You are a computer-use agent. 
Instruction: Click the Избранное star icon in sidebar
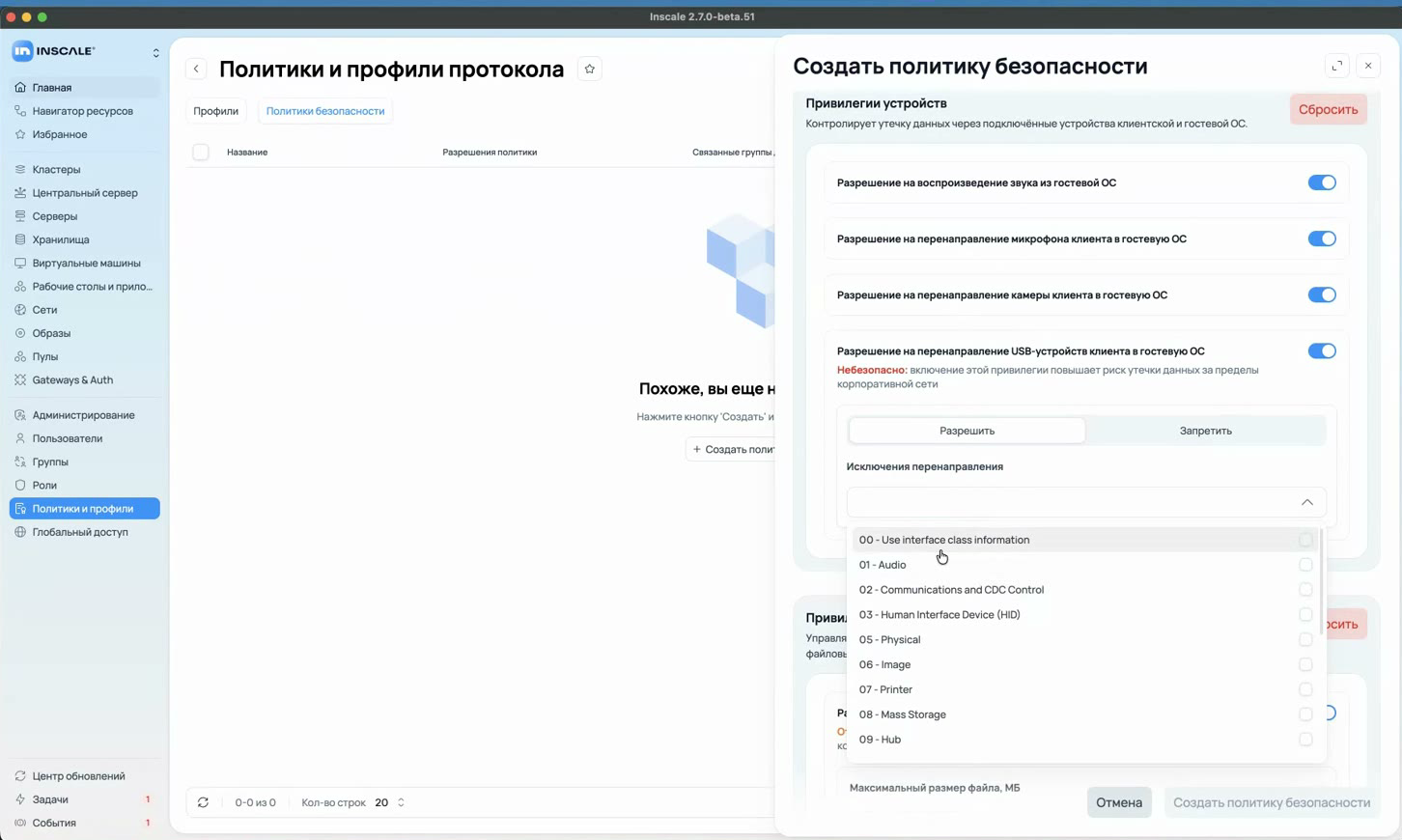coord(20,134)
